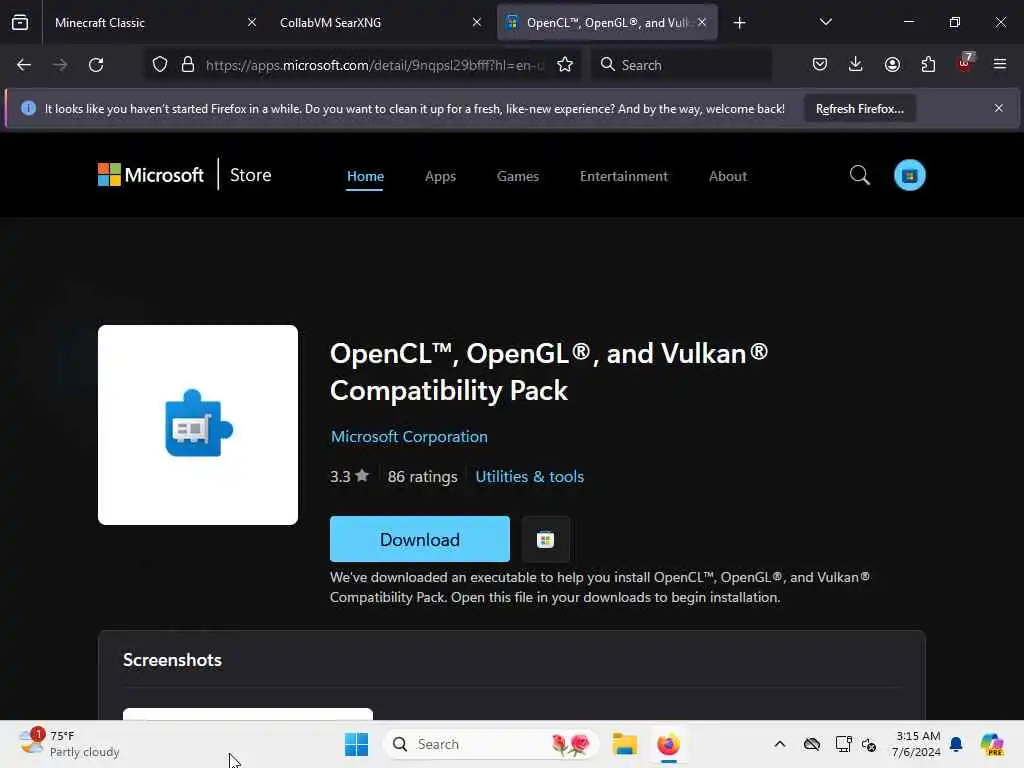Bookmark this page with the star
1024x768 pixels.
565,65
